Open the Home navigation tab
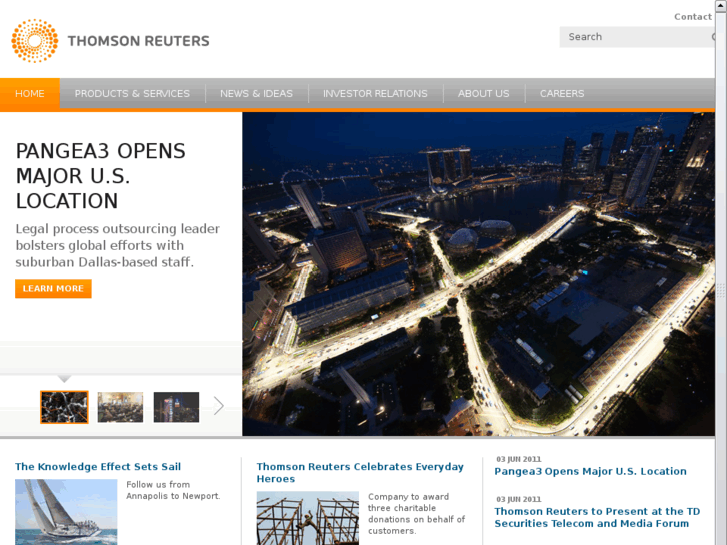 point(30,94)
